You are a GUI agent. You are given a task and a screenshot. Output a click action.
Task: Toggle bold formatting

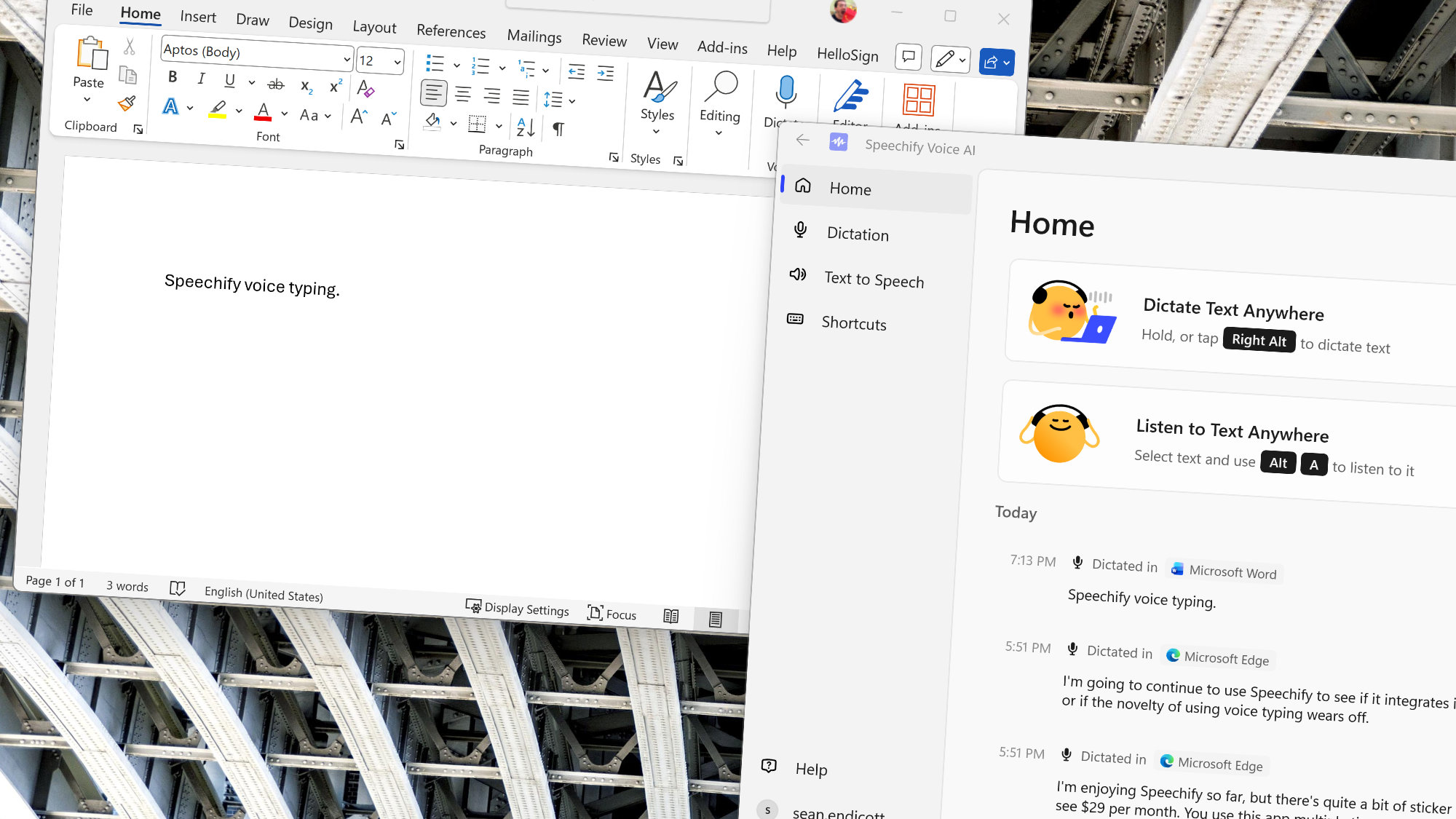[x=173, y=76]
